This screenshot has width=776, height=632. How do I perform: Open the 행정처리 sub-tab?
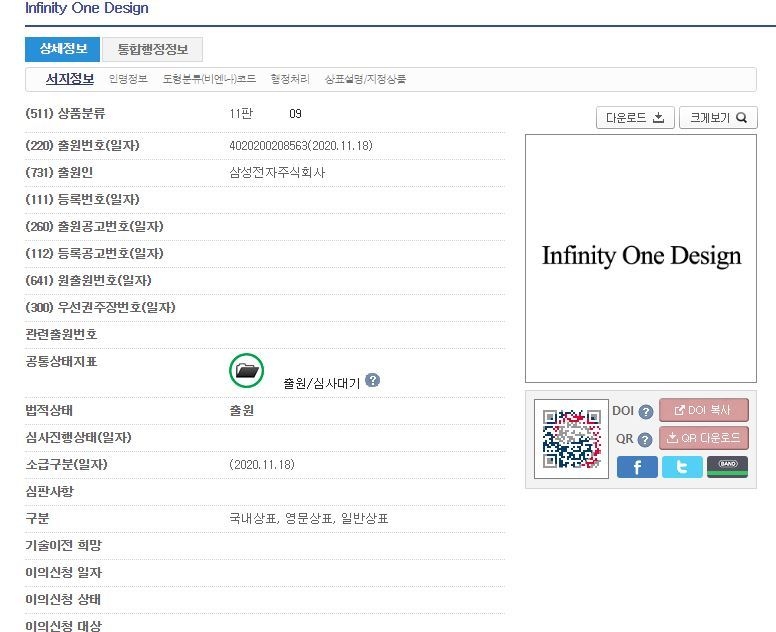(290, 79)
